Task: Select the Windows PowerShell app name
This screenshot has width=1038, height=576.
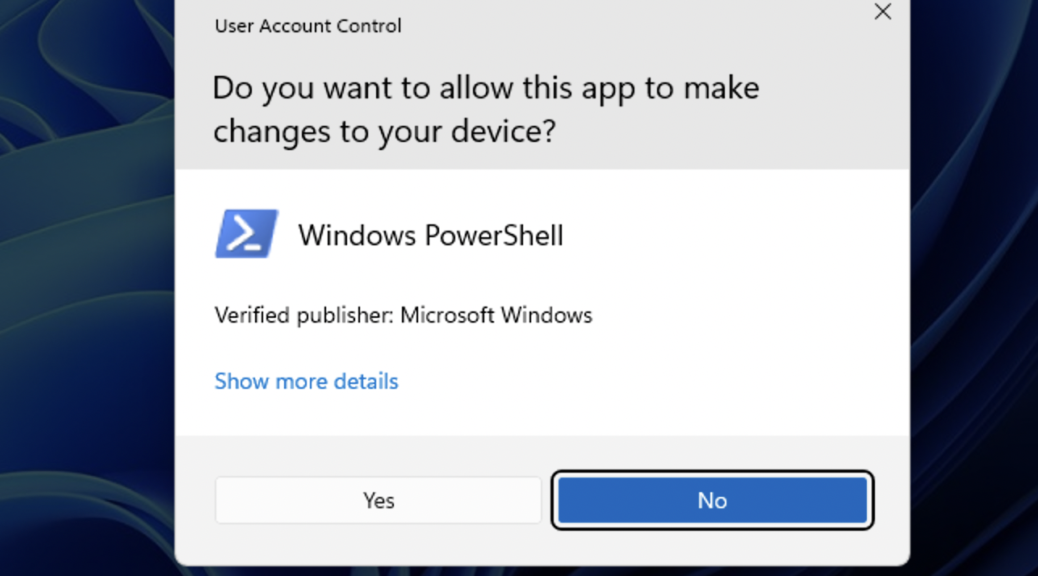Action: click(430, 235)
